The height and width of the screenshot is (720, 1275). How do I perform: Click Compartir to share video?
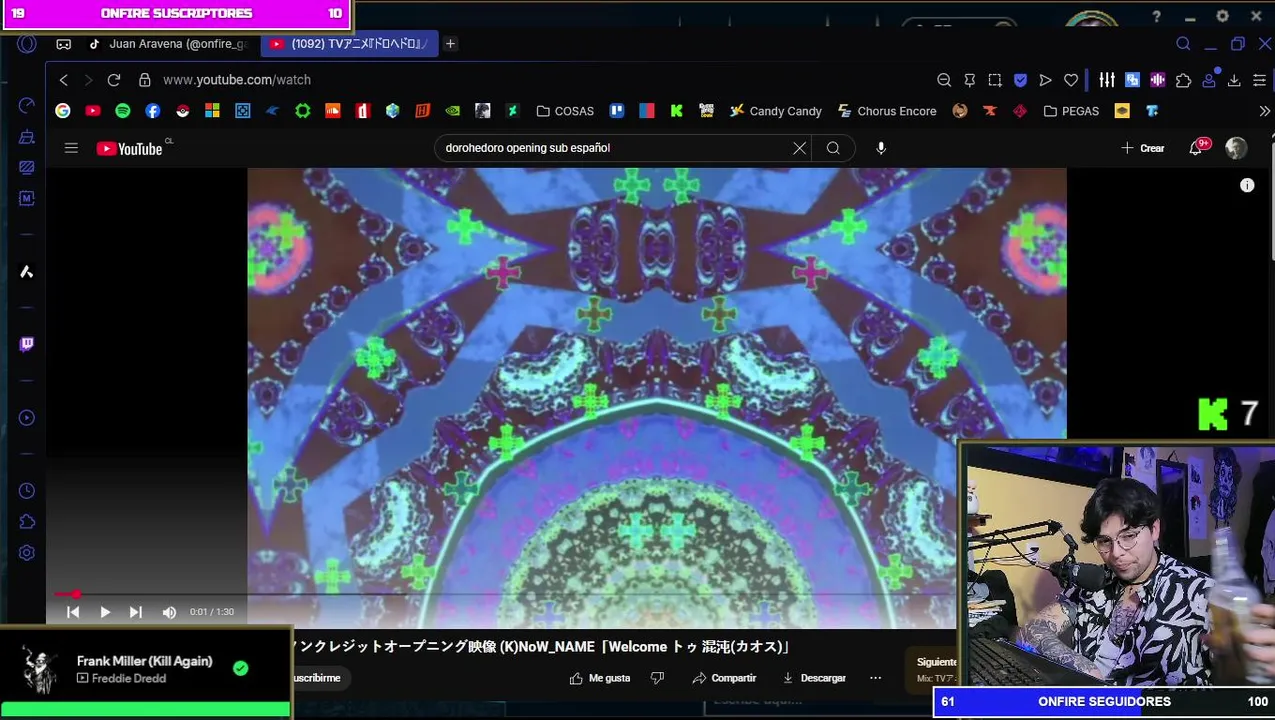click(724, 678)
